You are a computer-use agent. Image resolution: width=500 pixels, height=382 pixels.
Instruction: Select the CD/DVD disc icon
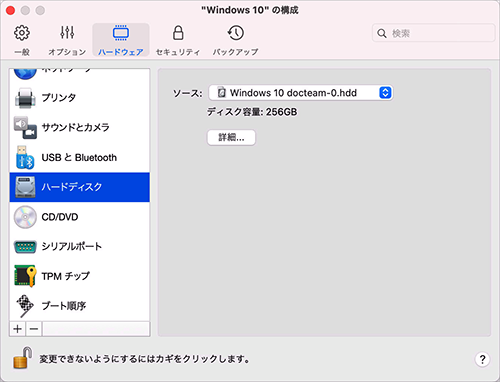(25, 217)
